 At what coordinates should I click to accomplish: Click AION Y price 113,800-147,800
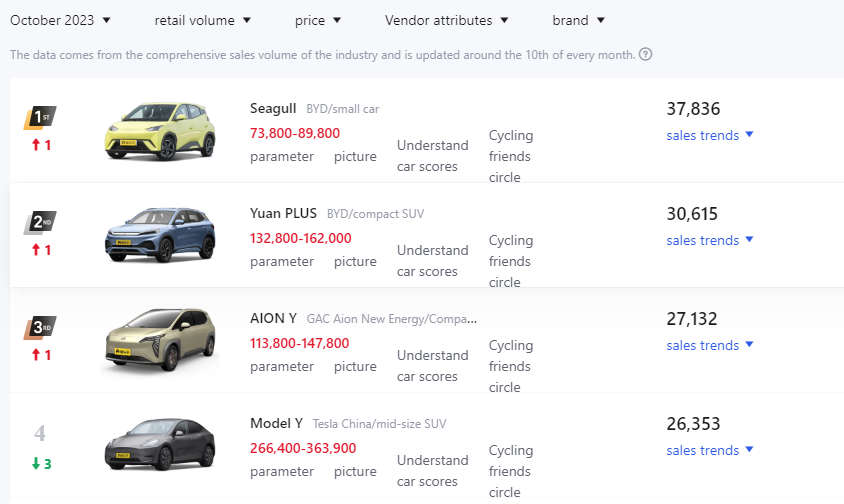click(x=299, y=343)
